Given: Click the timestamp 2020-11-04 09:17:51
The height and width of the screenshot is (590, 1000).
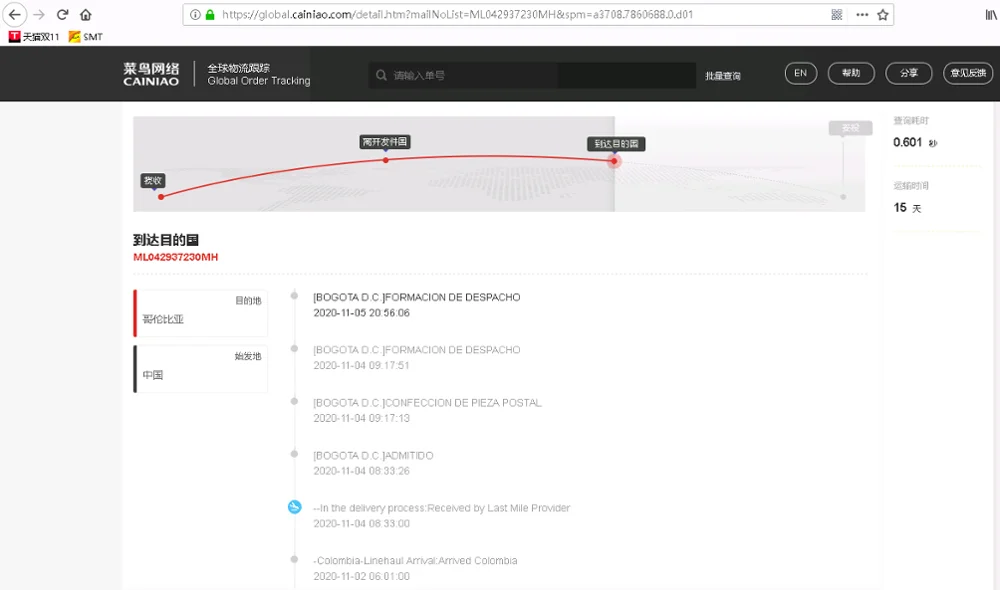Looking at the screenshot, I should 361,365.
